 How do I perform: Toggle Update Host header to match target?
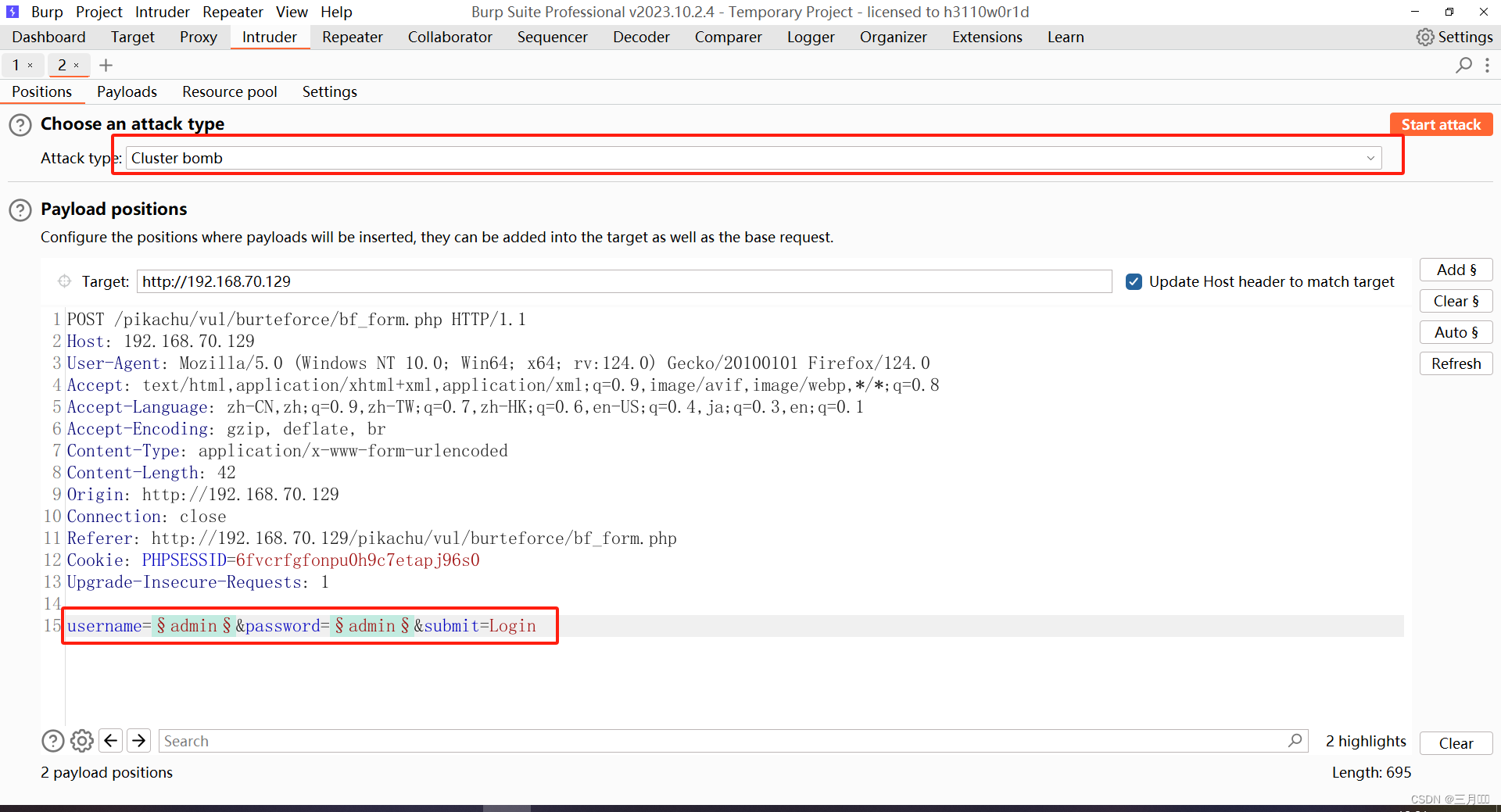pyautogui.click(x=1134, y=281)
